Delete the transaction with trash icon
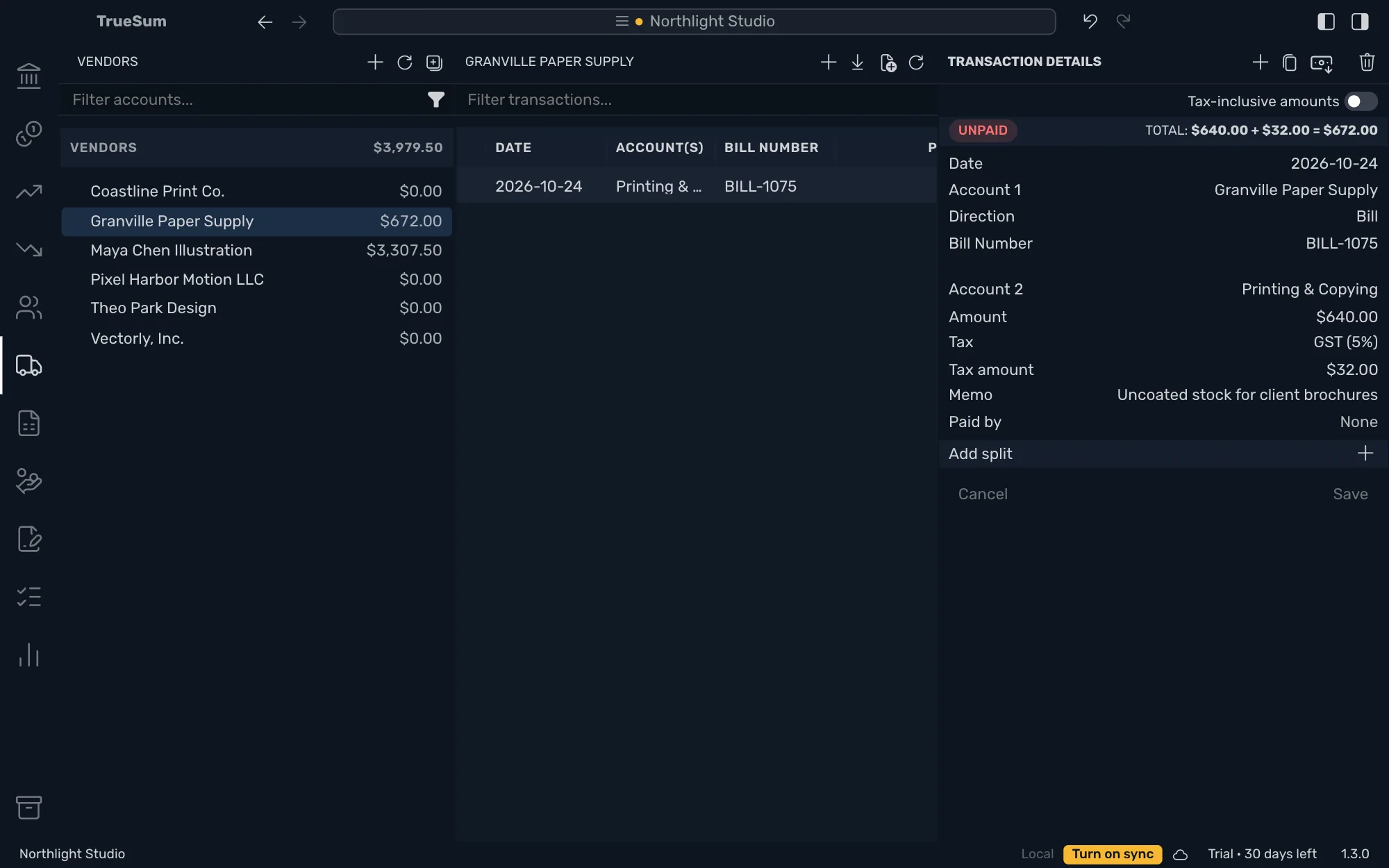Image resolution: width=1389 pixels, height=868 pixels. [x=1367, y=62]
